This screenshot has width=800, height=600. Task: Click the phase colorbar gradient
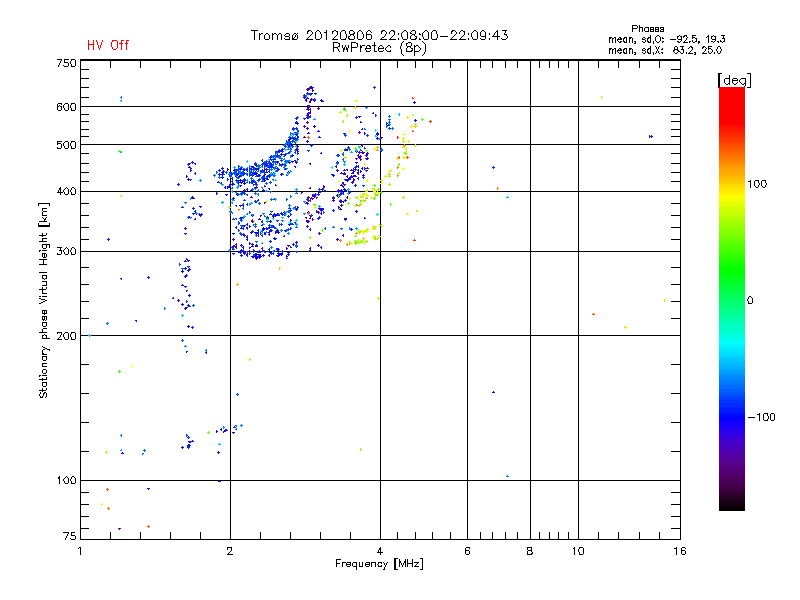732,298
